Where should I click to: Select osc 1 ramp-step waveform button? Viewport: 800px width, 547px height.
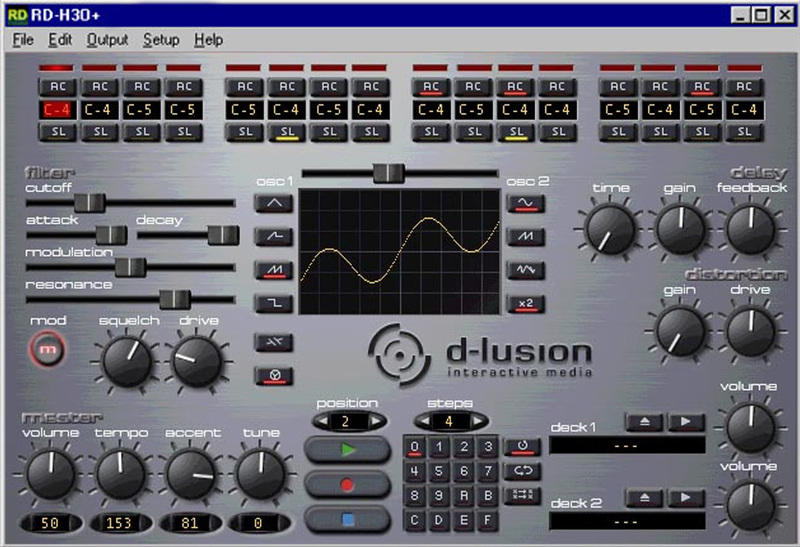click(x=274, y=237)
